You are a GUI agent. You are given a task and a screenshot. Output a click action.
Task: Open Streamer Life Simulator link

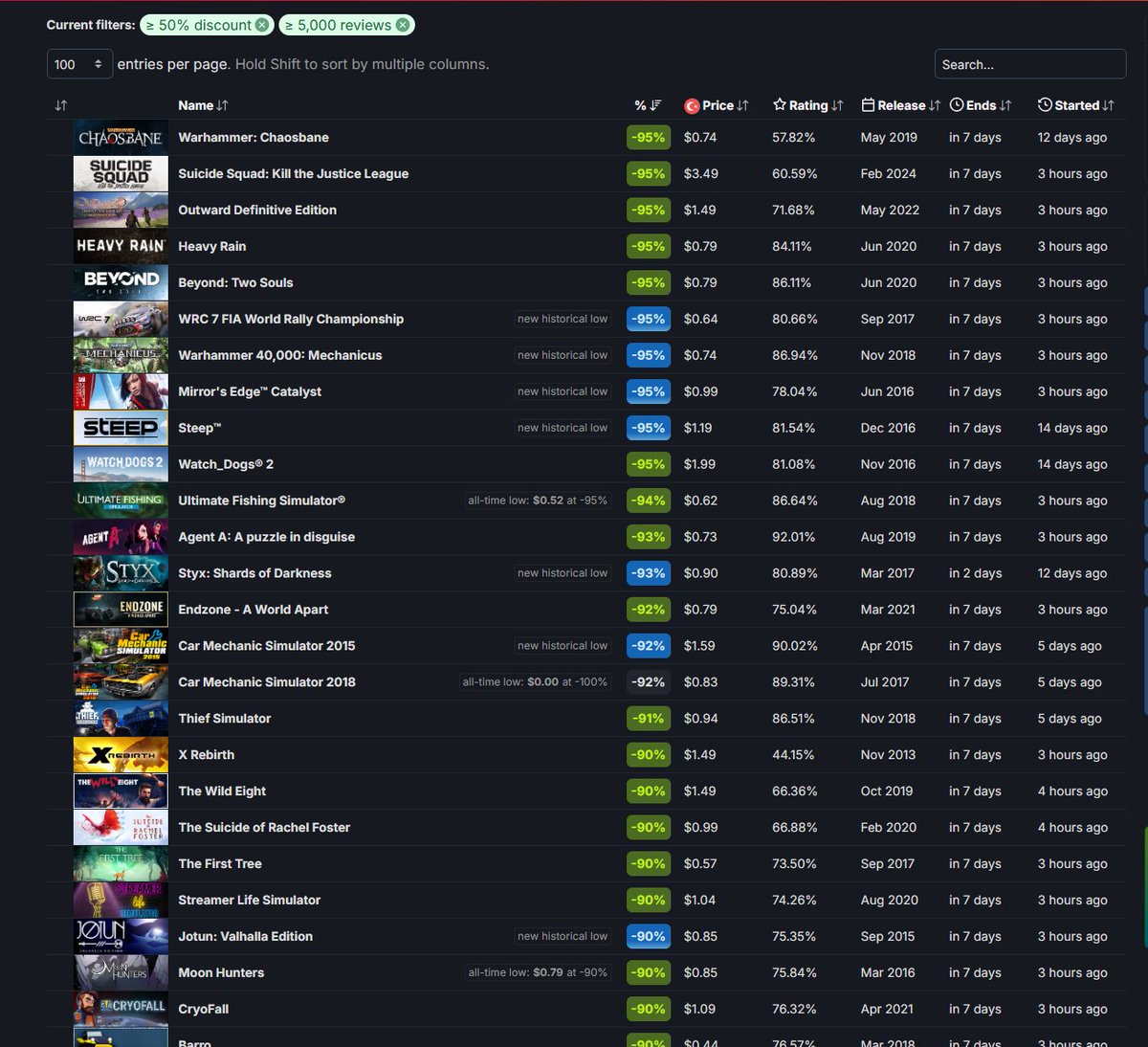250,902
